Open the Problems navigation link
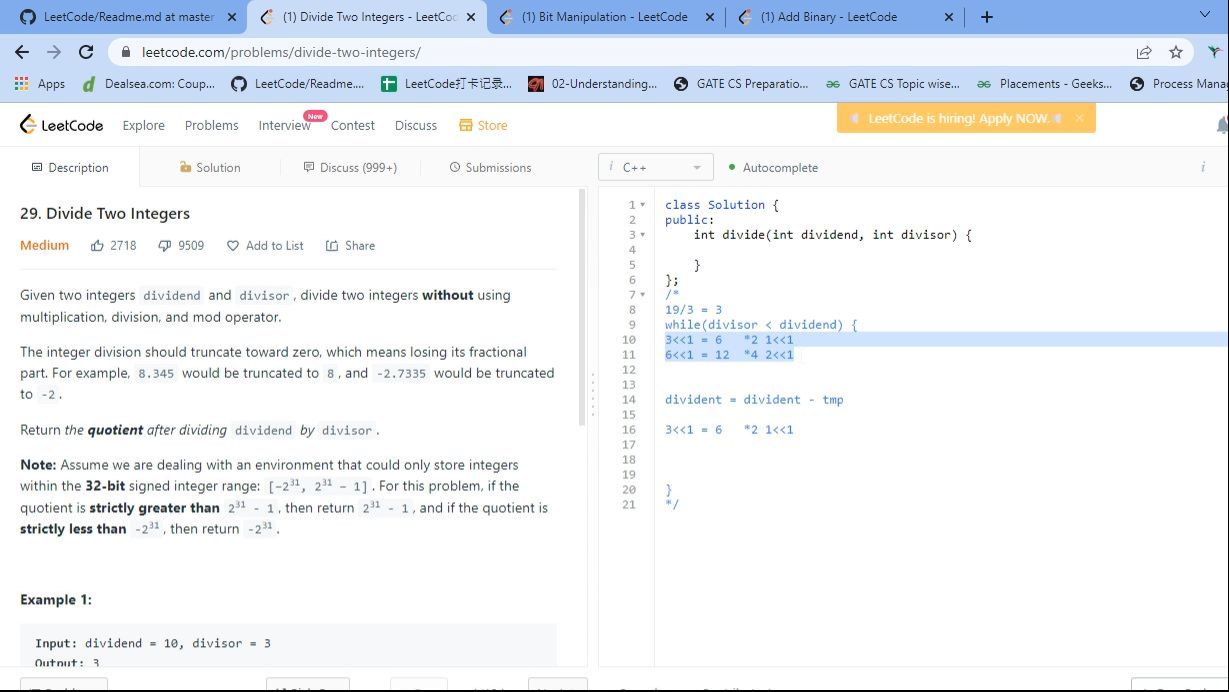The height and width of the screenshot is (692, 1229). pyautogui.click(x=211, y=125)
